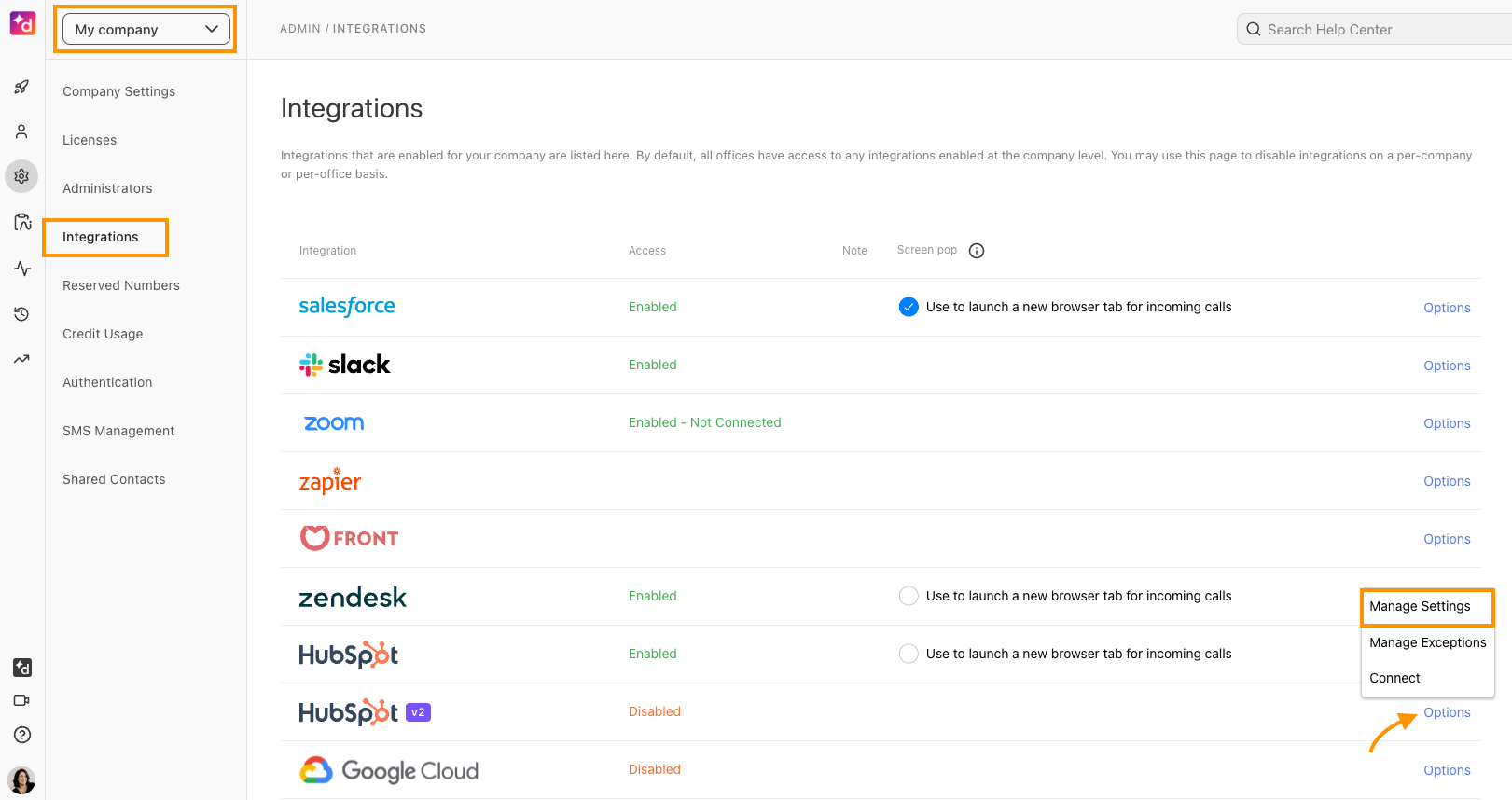Click the Salesforce logo
1512x800 pixels.
click(x=347, y=306)
